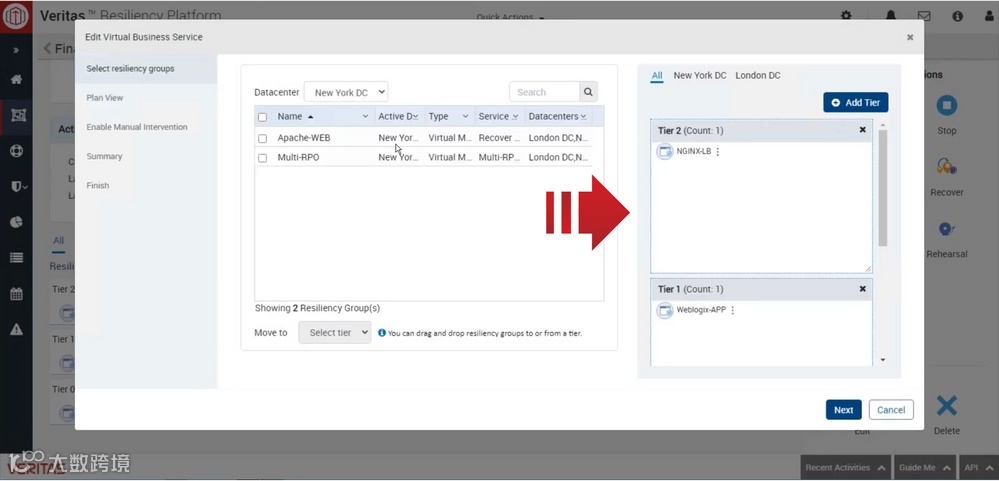Open the highlighted resiliency assets sidebar icon
This screenshot has height=481, width=999.
17,115
